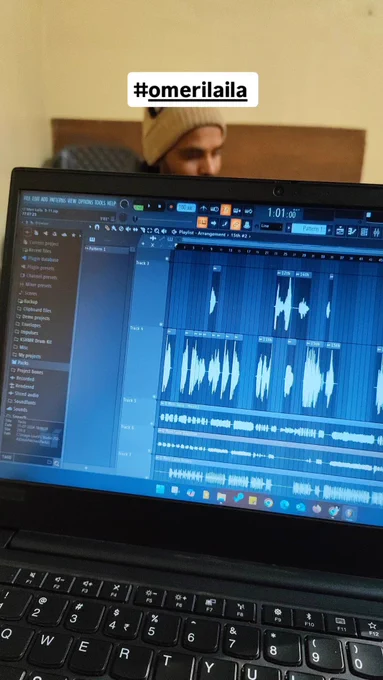This screenshot has height=680, width=383.
Task: Open the Piano roll shortcut icon
Action: point(351,231)
